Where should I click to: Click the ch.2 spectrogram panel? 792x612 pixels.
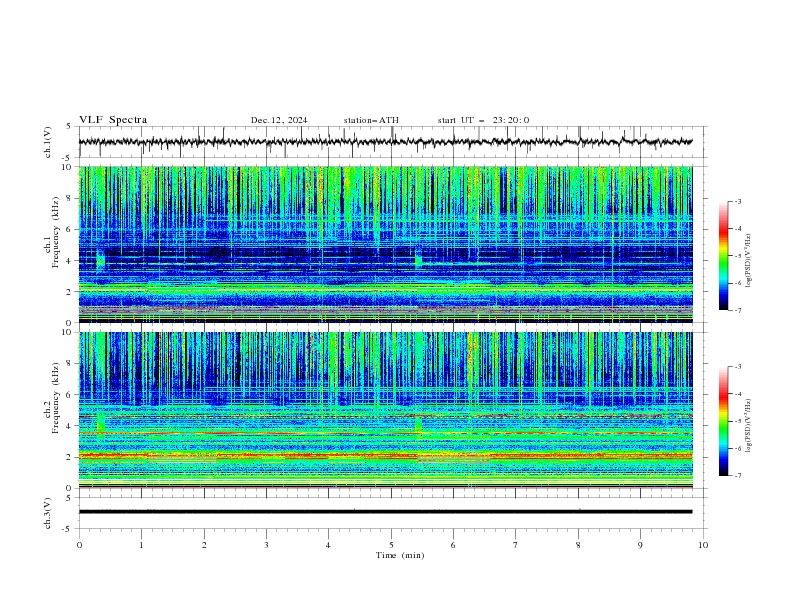click(385, 410)
